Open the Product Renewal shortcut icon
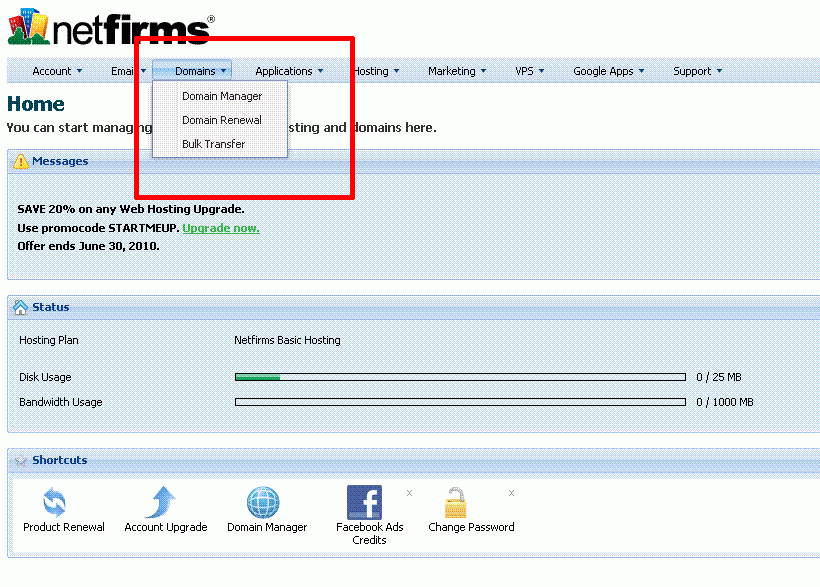 click(x=54, y=502)
